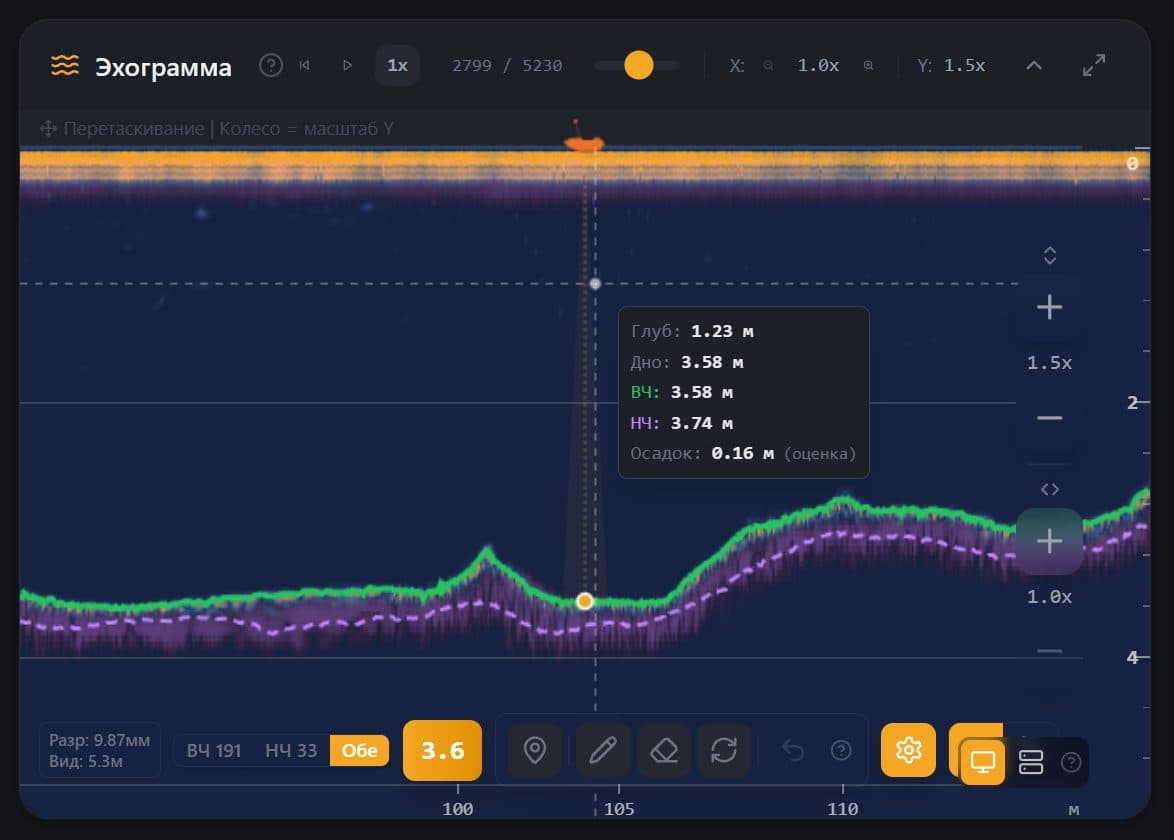Open settings with the orange gear
Screen dimensions: 1174x840
point(908,750)
